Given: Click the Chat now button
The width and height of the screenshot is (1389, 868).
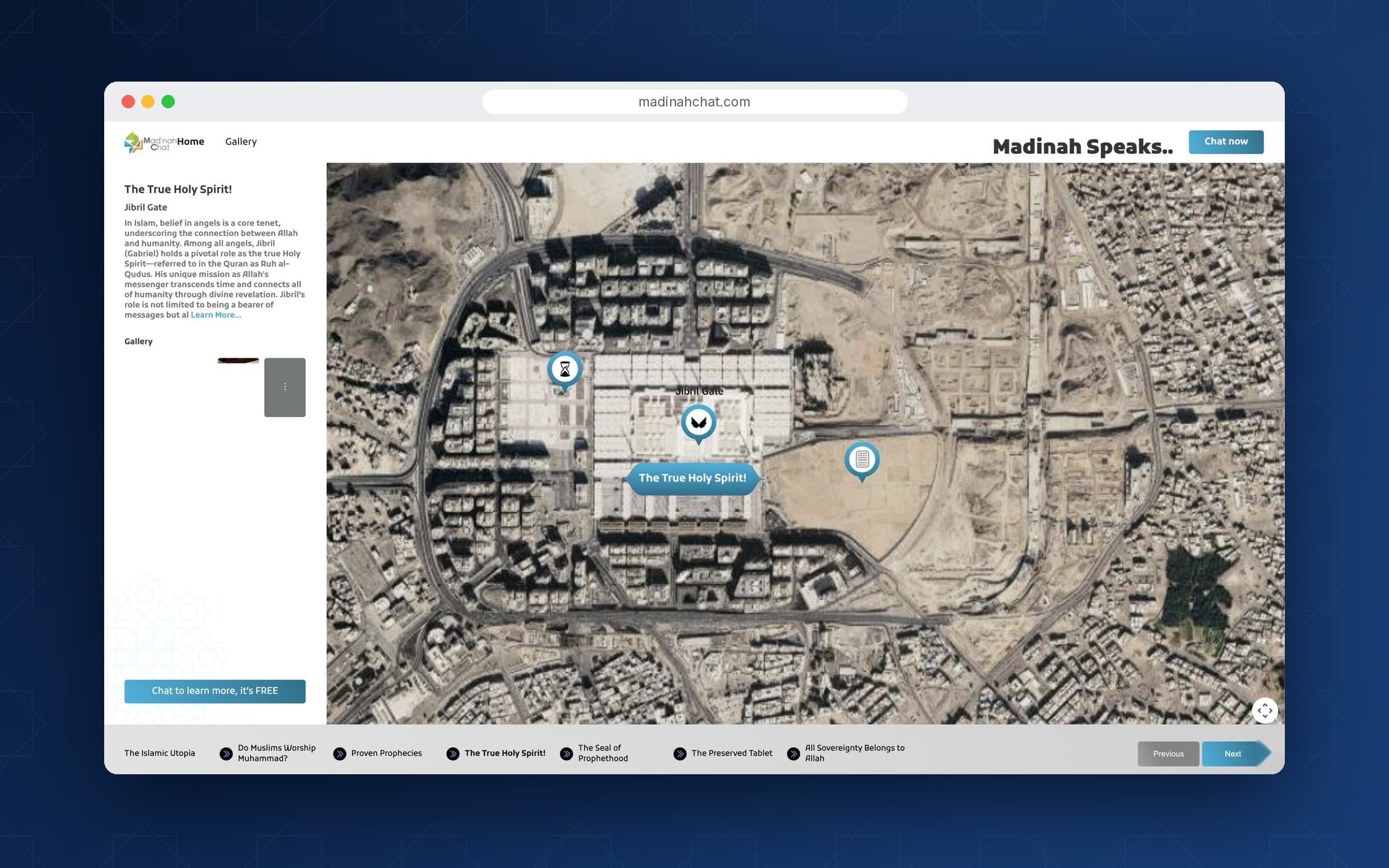Looking at the screenshot, I should click(1226, 142).
